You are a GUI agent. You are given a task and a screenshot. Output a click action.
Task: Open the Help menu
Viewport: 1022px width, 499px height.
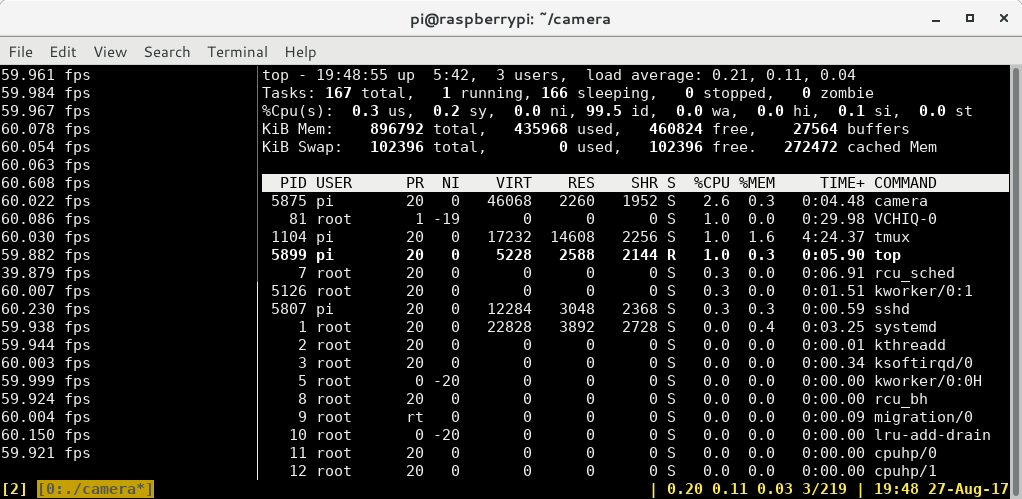tap(300, 52)
